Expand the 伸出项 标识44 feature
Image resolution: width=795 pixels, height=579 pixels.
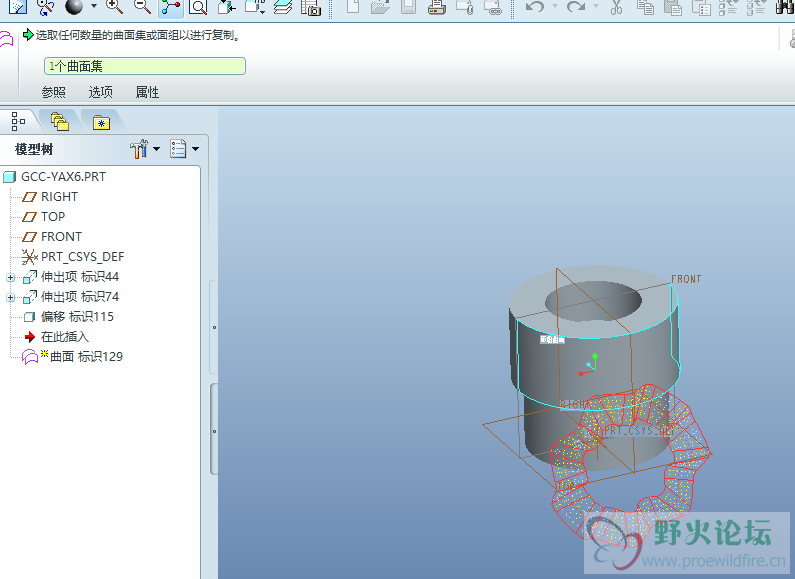[x=10, y=277]
